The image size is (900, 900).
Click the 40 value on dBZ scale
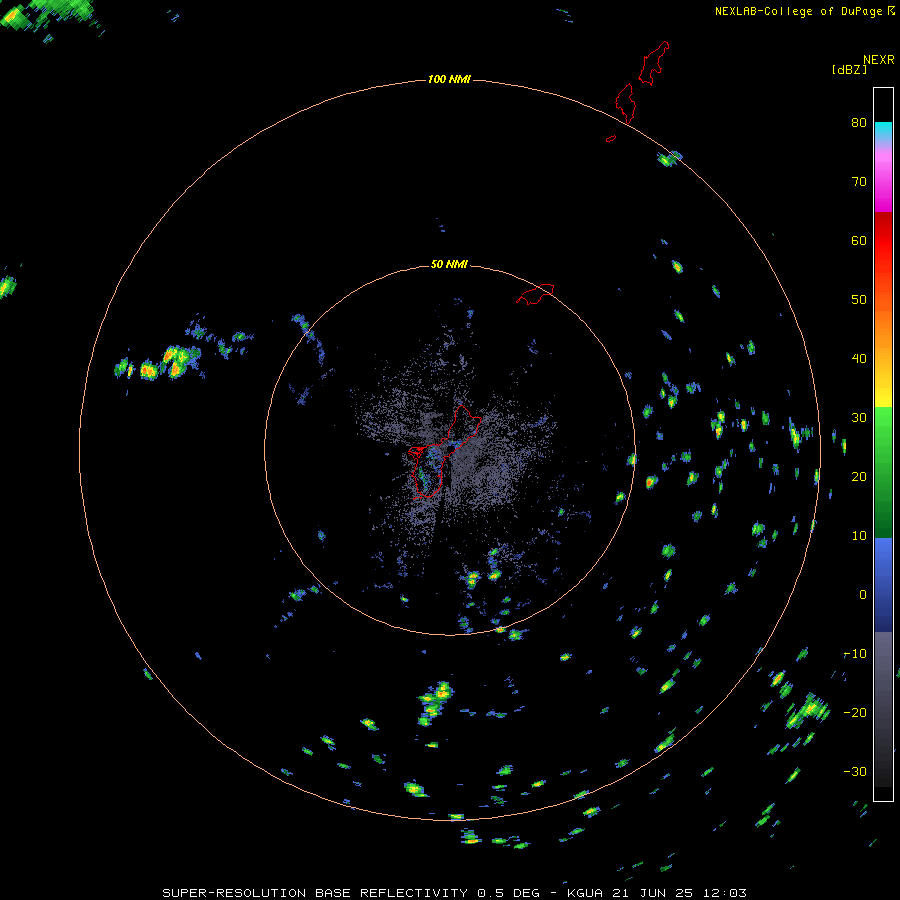(x=859, y=359)
